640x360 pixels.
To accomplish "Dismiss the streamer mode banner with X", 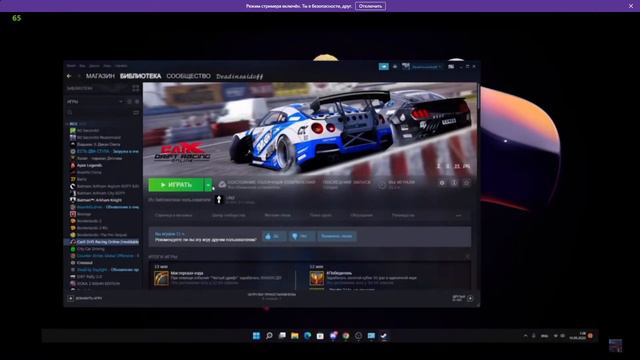I will [x=631, y=6].
